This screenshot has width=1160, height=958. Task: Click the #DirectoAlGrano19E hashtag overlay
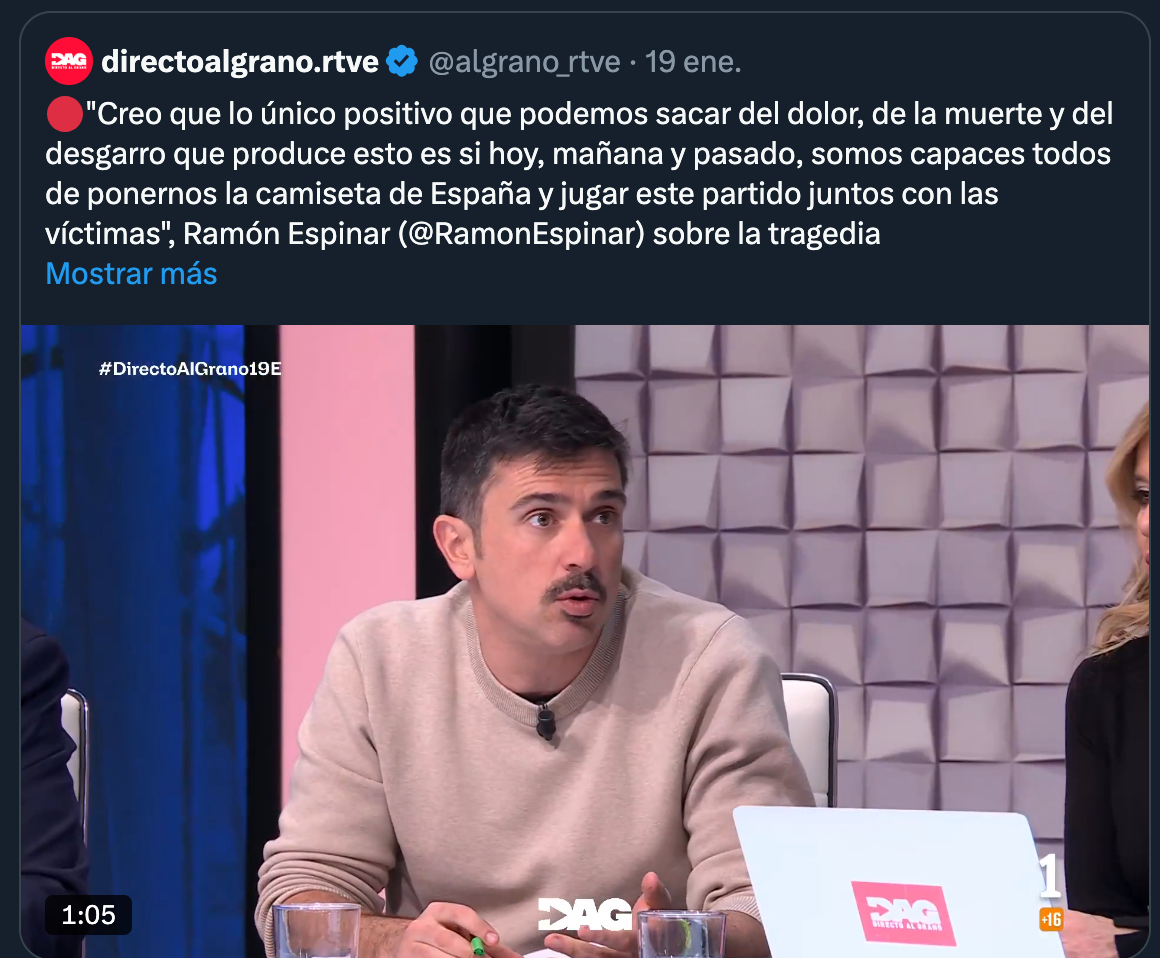(190, 368)
